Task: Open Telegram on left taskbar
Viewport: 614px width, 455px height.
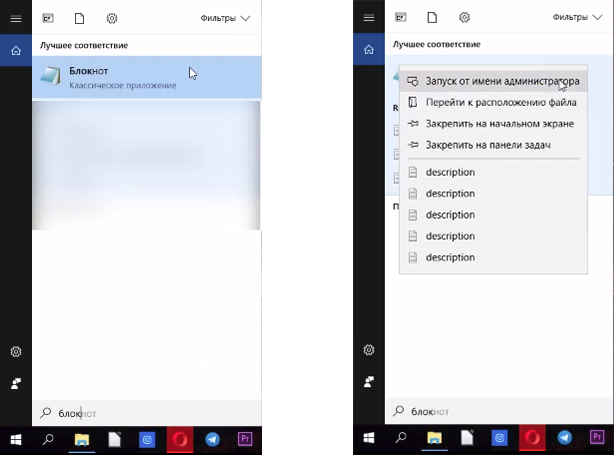Action: point(212,439)
